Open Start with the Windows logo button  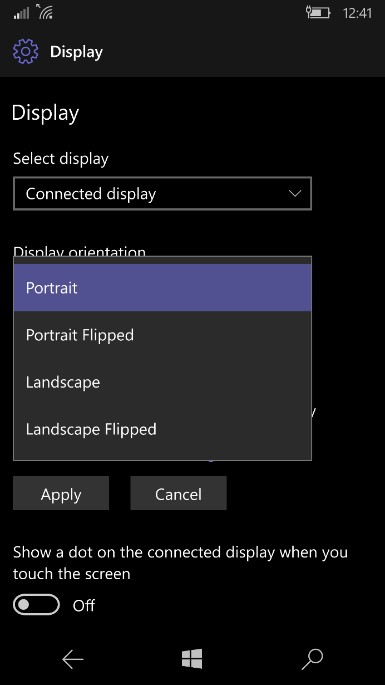click(x=192, y=659)
